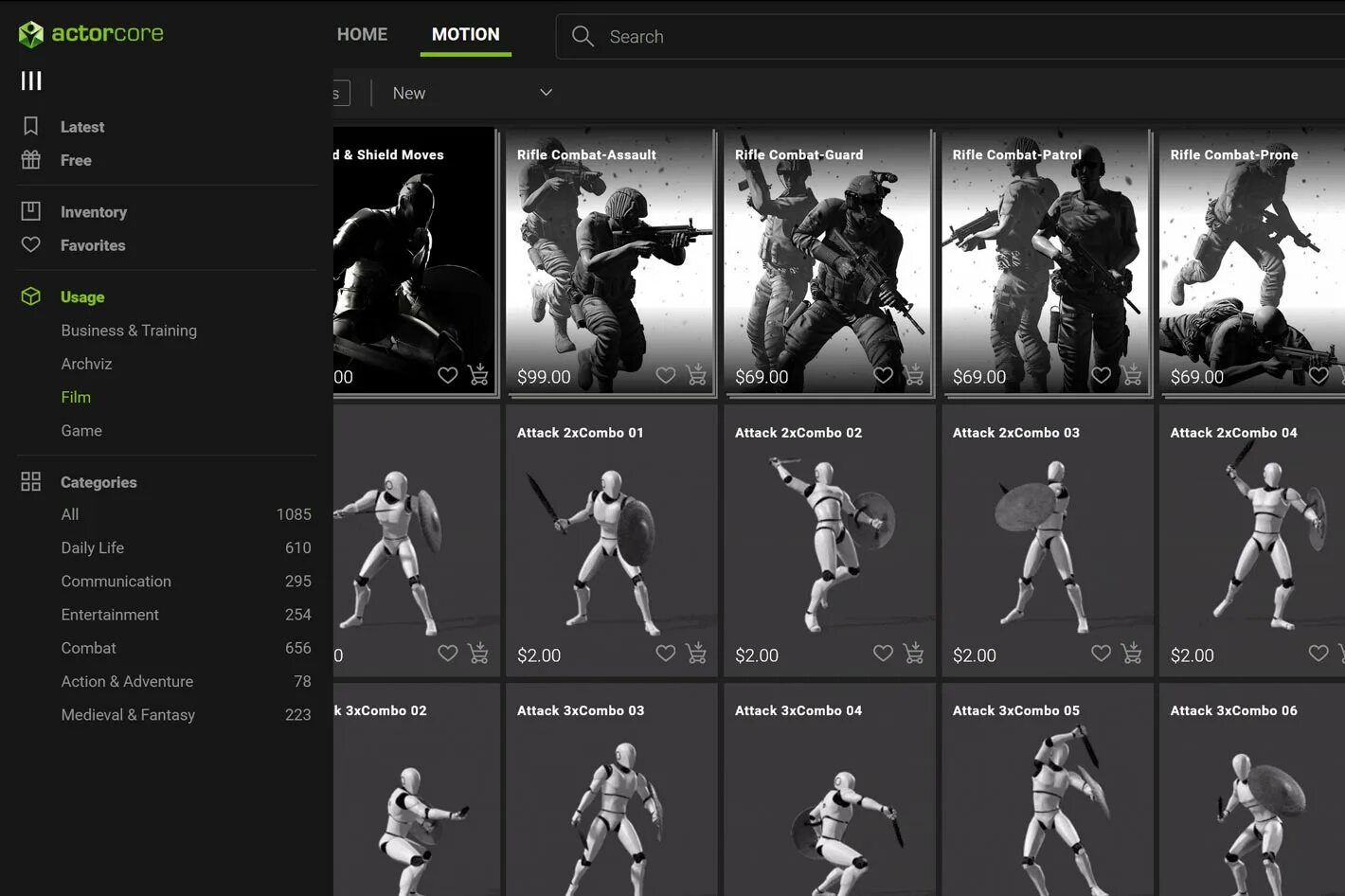This screenshot has width=1345, height=896.
Task: Select the All category
Action: (70, 514)
